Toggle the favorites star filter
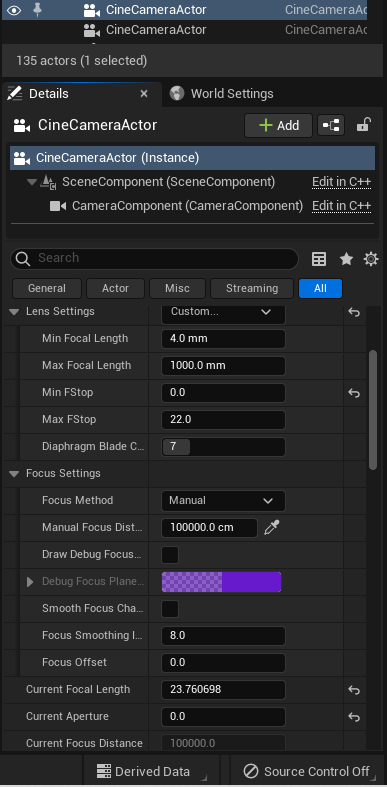Image resolution: width=387 pixels, height=787 pixels. point(346,259)
